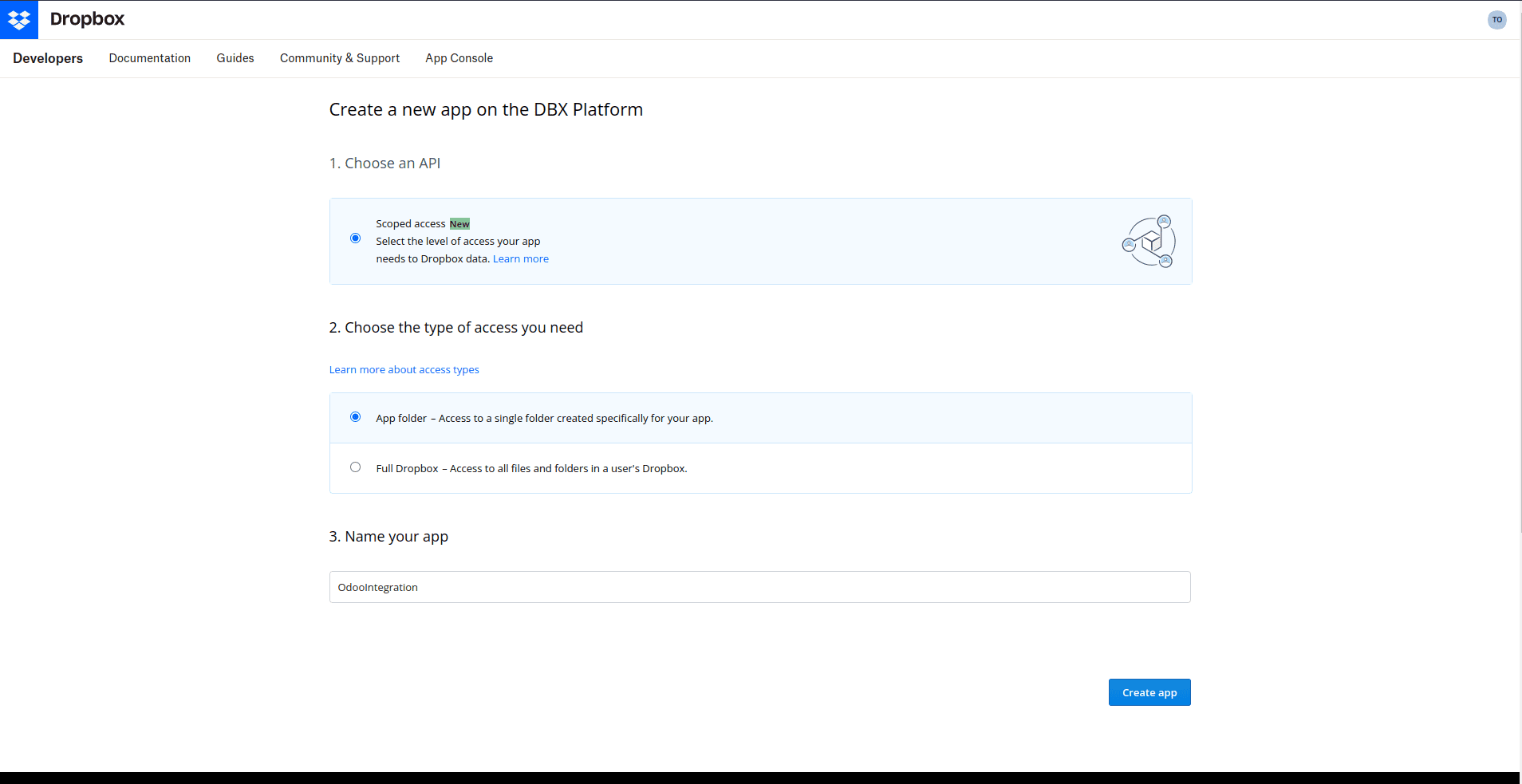The image size is (1522, 784).
Task: Select Full Dropbox access type
Action: click(x=355, y=467)
